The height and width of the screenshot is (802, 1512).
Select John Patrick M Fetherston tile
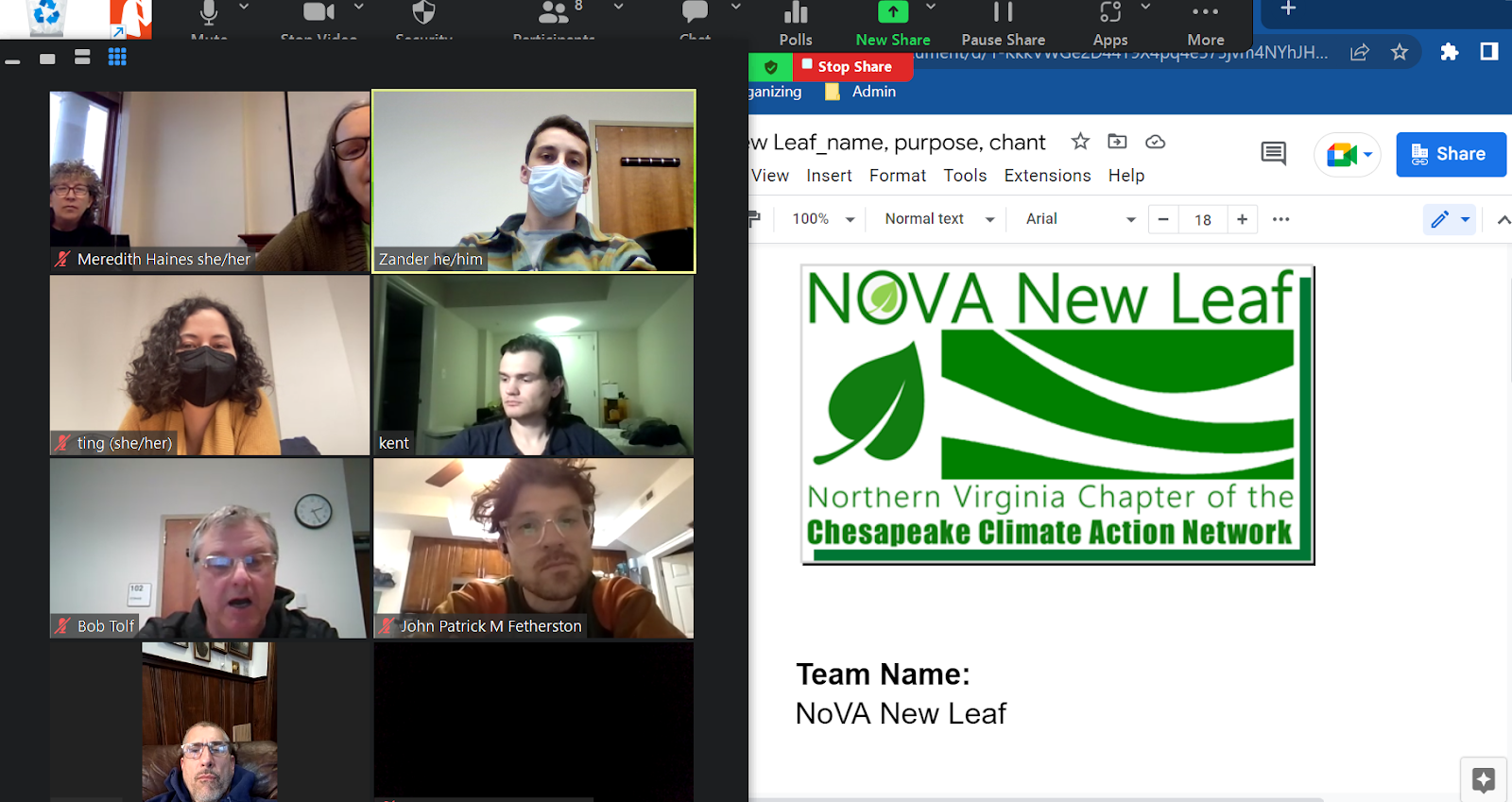click(534, 549)
